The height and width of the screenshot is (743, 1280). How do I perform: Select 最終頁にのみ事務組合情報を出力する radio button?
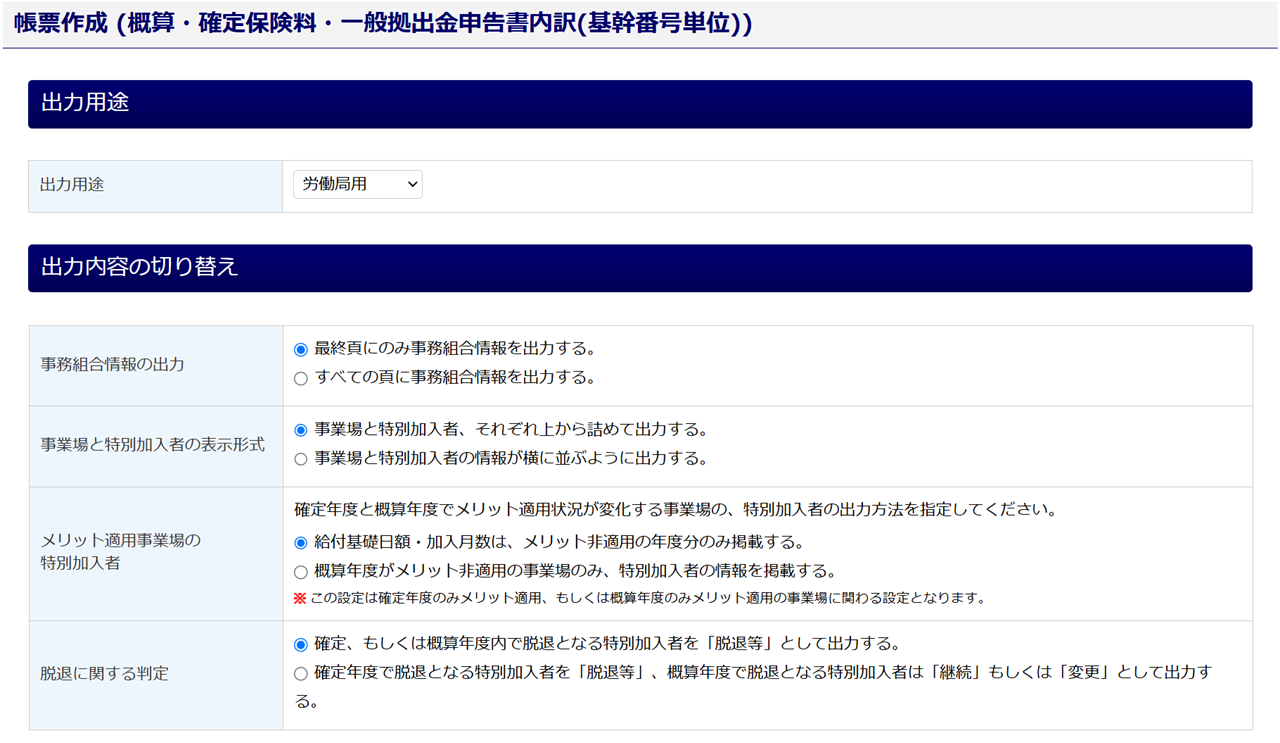click(301, 350)
